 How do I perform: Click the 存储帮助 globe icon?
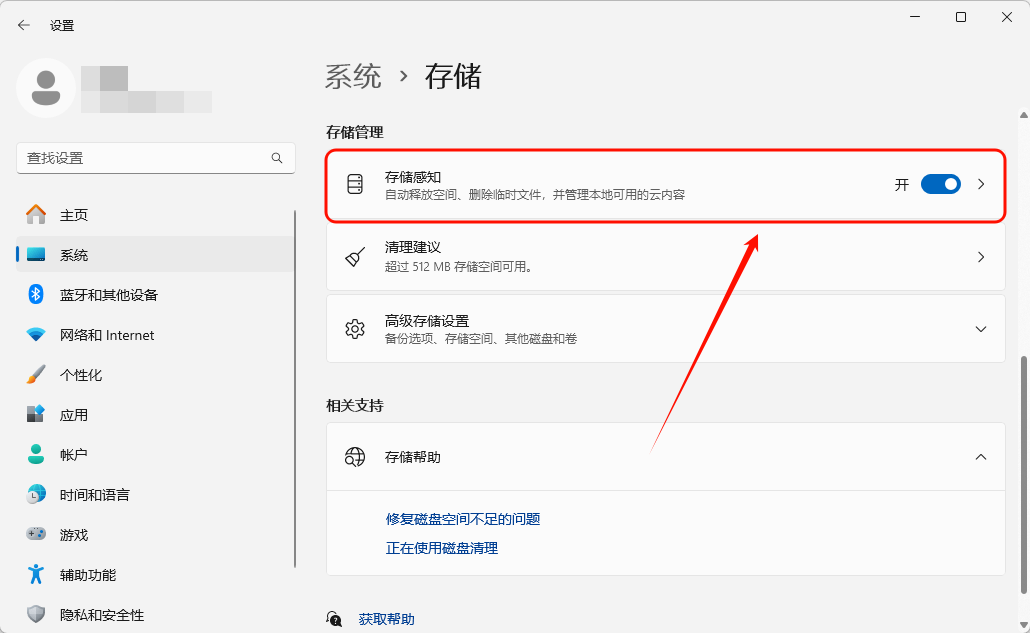[355, 457]
